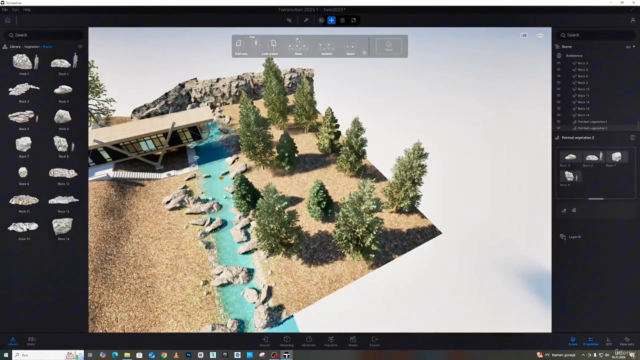The image size is (640, 360).
Task: Hide Rock 6 in scene list
Action: (559, 76)
